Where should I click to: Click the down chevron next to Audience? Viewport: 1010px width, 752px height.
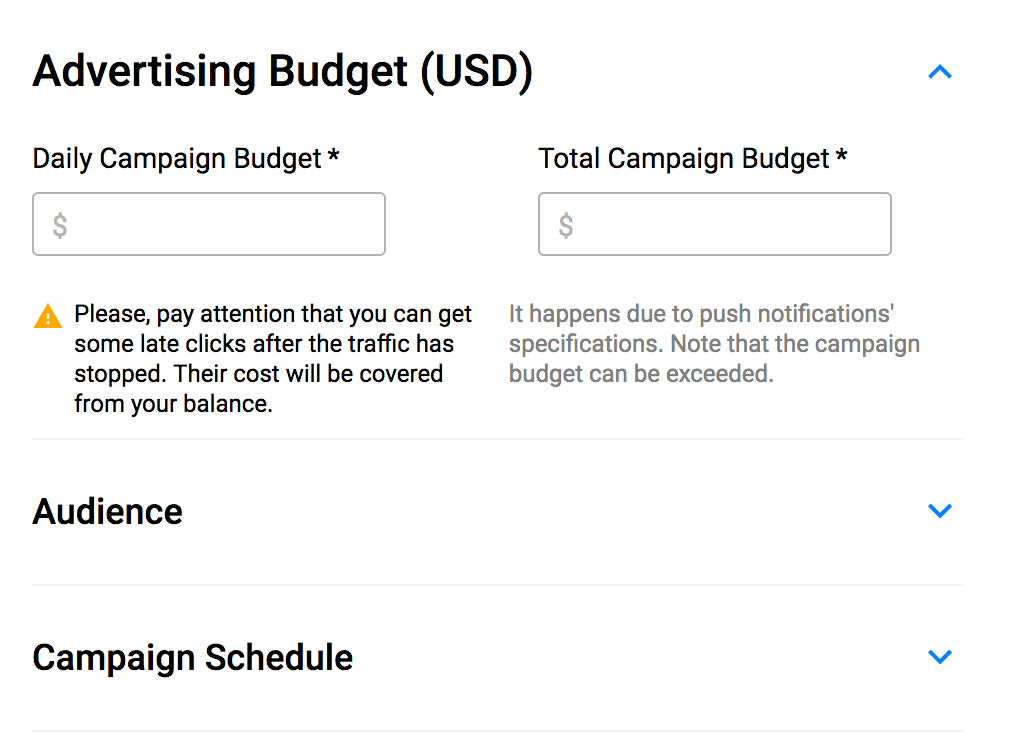940,510
